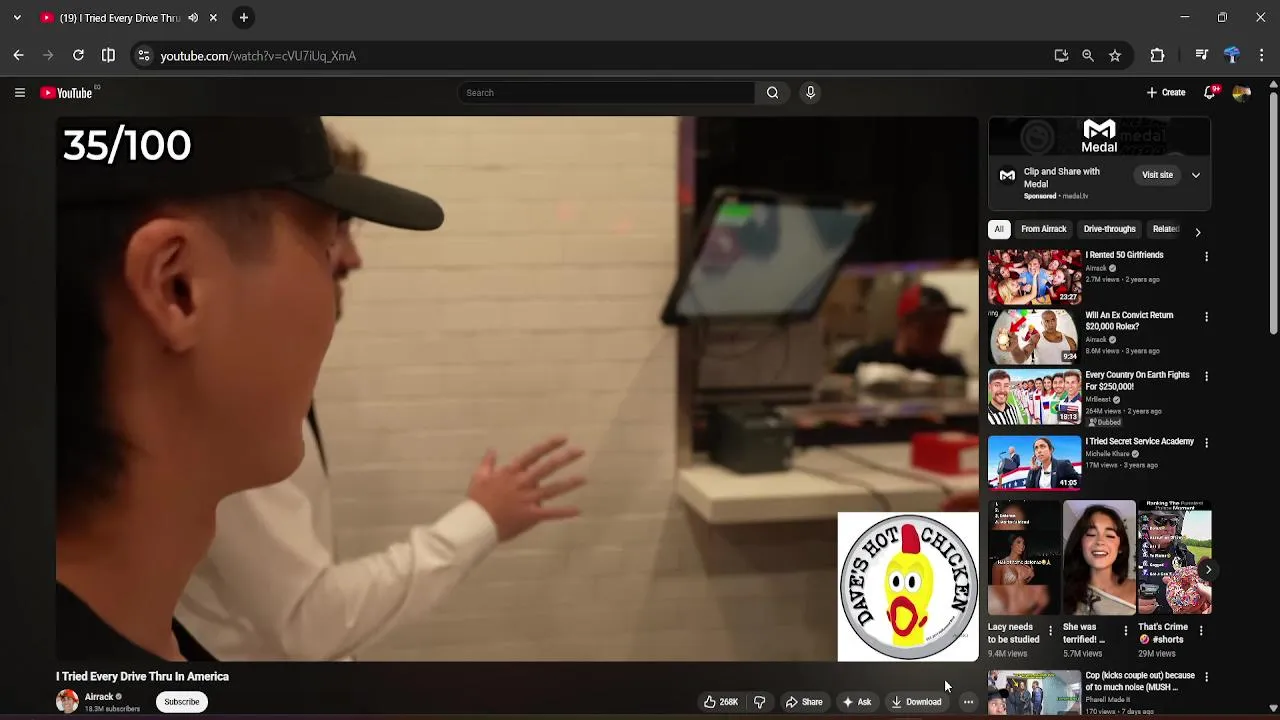1280x720 pixels.
Task: Select the From Airrack filter chip
Action: coord(1043,229)
